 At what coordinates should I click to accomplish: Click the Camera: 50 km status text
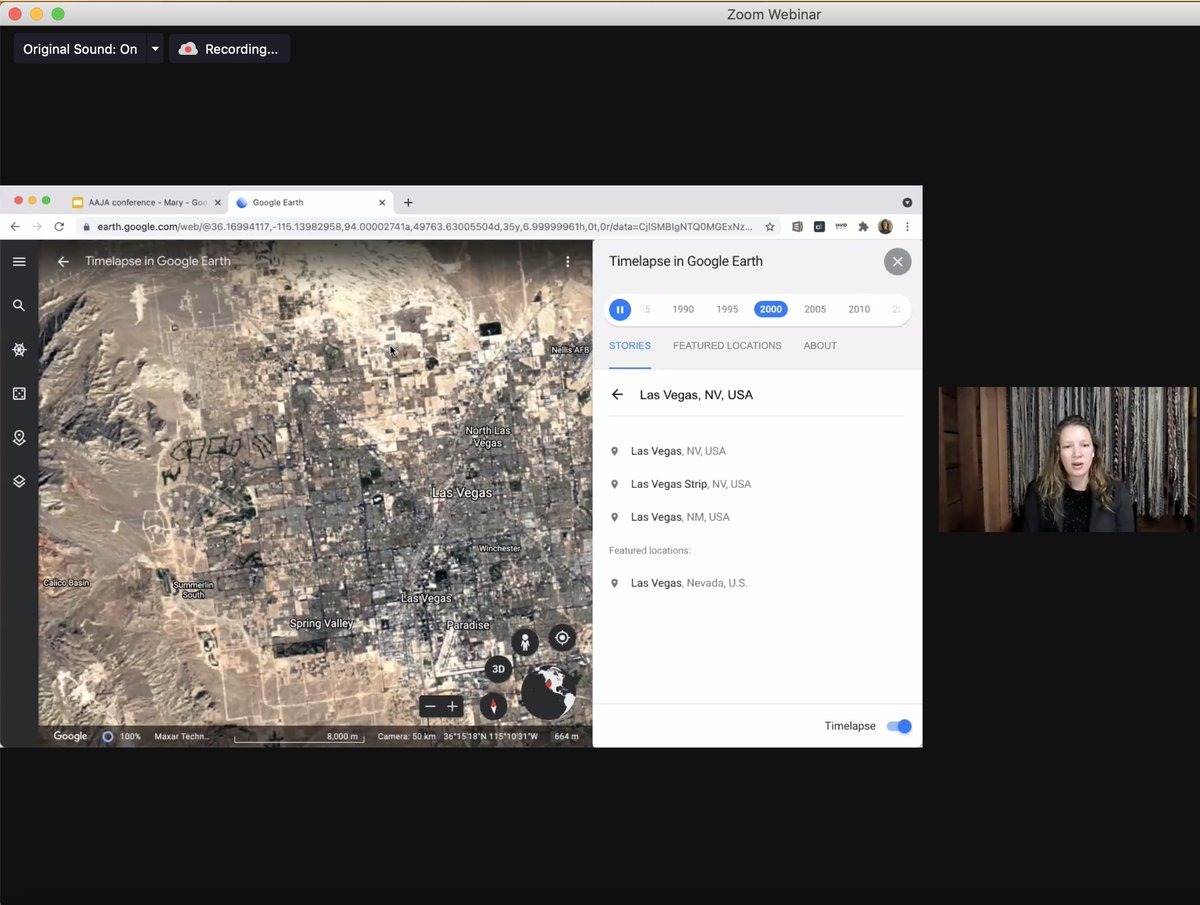point(406,737)
